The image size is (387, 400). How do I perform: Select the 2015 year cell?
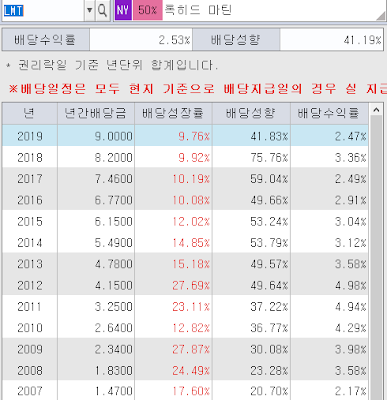tap(30, 221)
